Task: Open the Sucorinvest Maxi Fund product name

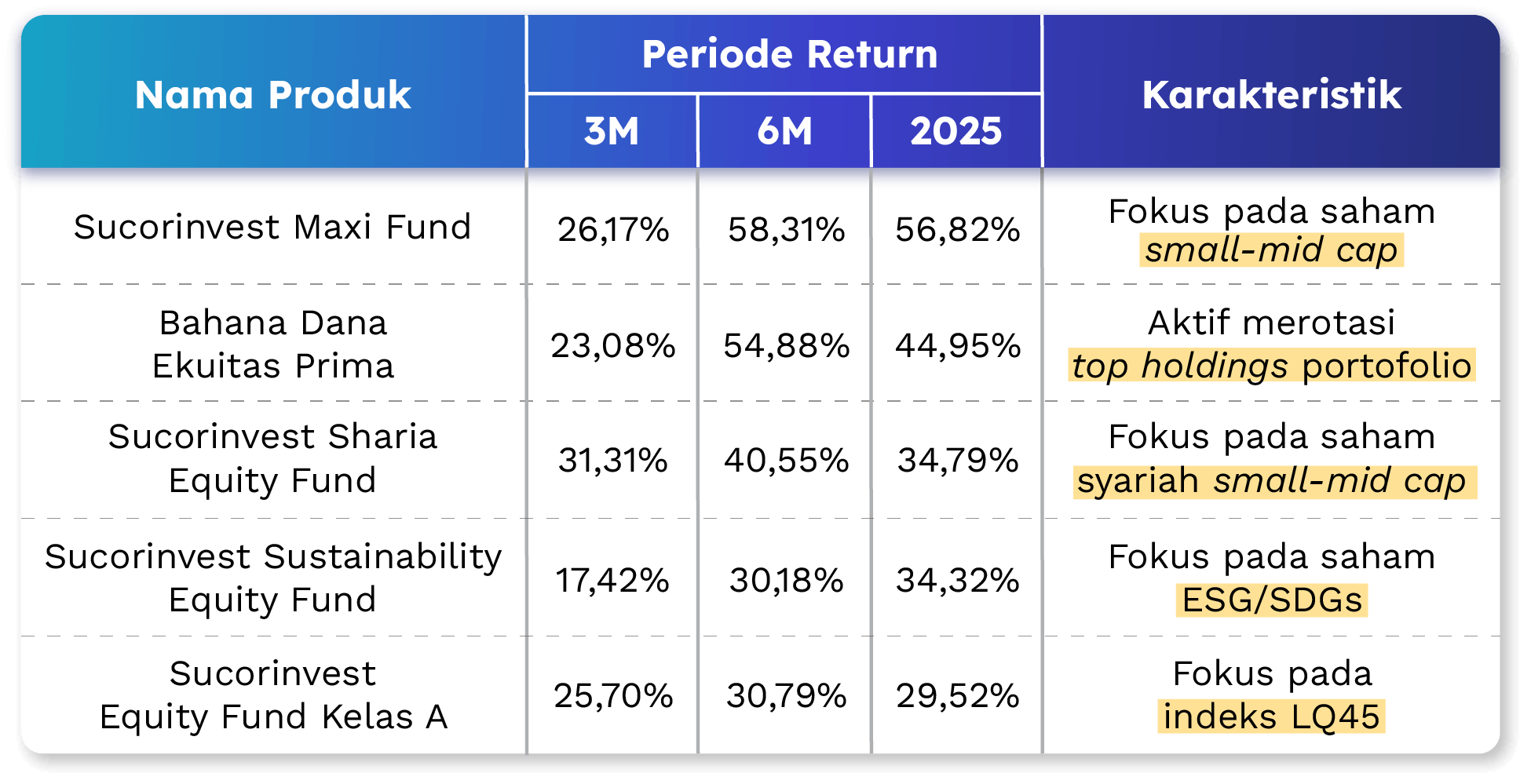Action: click(x=272, y=227)
